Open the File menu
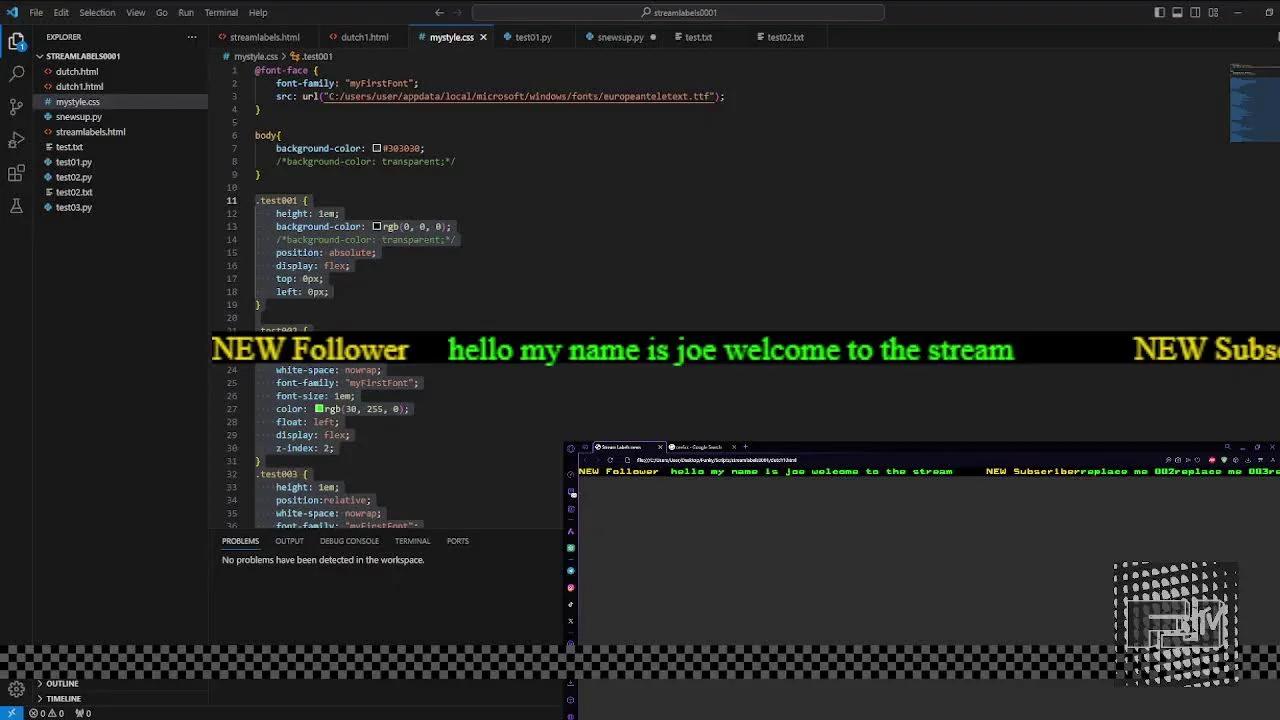 [36, 12]
